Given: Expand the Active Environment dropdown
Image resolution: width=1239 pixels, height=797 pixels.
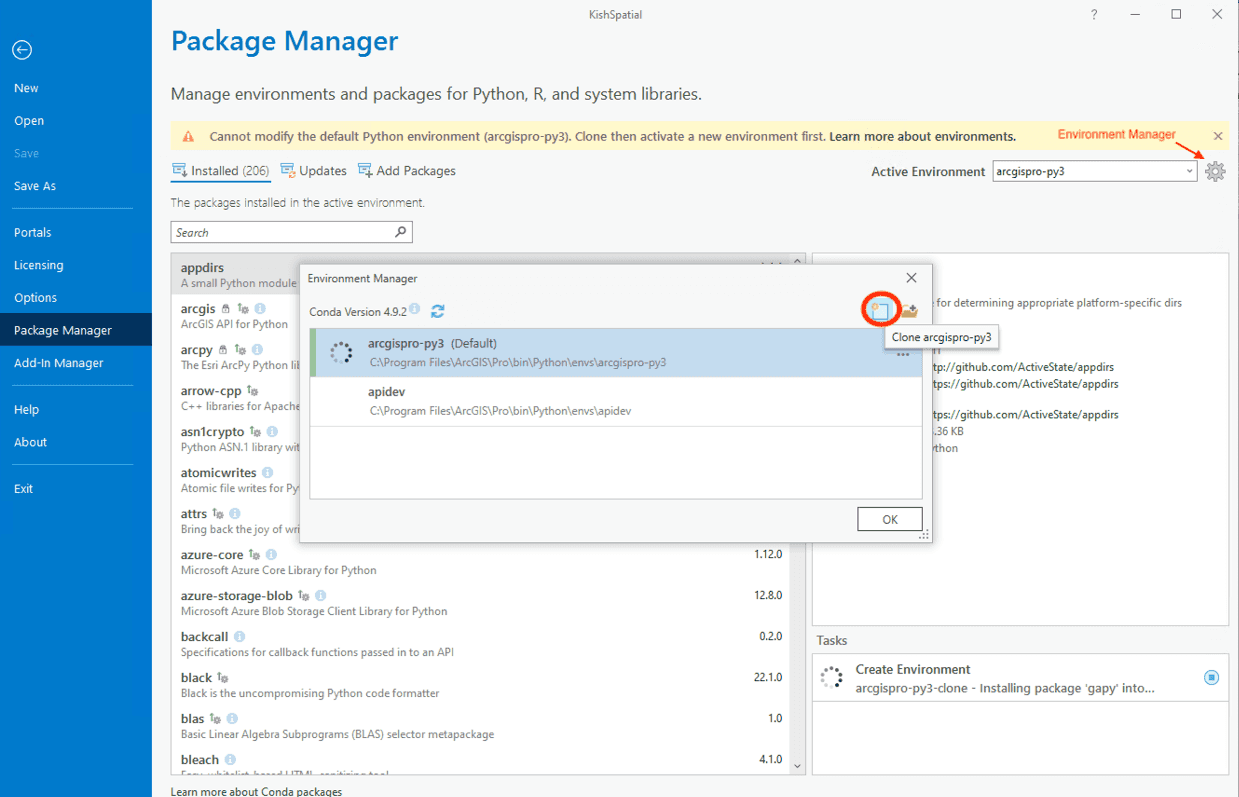Looking at the screenshot, I should pyautogui.click(x=1189, y=171).
